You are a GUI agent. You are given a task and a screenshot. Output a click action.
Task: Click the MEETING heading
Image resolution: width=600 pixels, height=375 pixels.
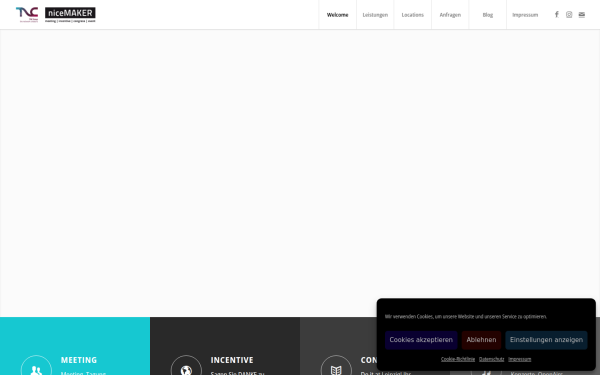(x=79, y=360)
